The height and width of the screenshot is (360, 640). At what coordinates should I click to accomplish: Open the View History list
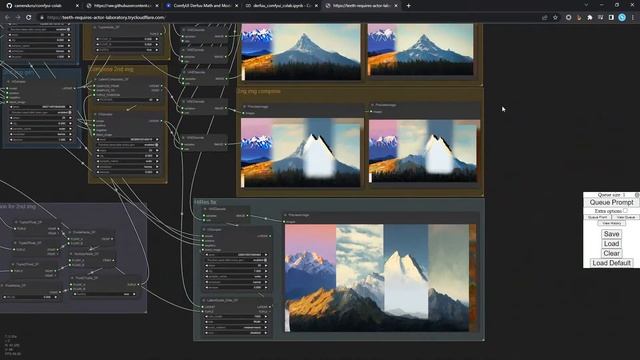click(x=611, y=223)
